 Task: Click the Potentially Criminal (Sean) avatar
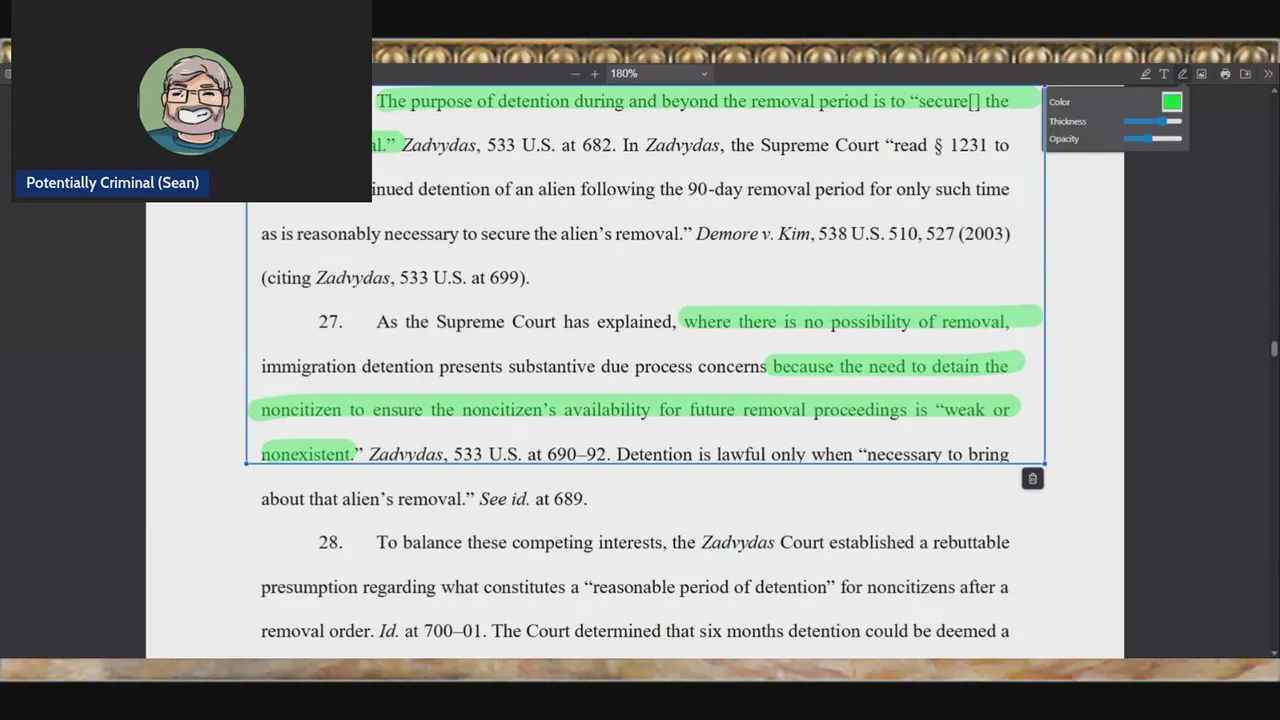tap(191, 101)
